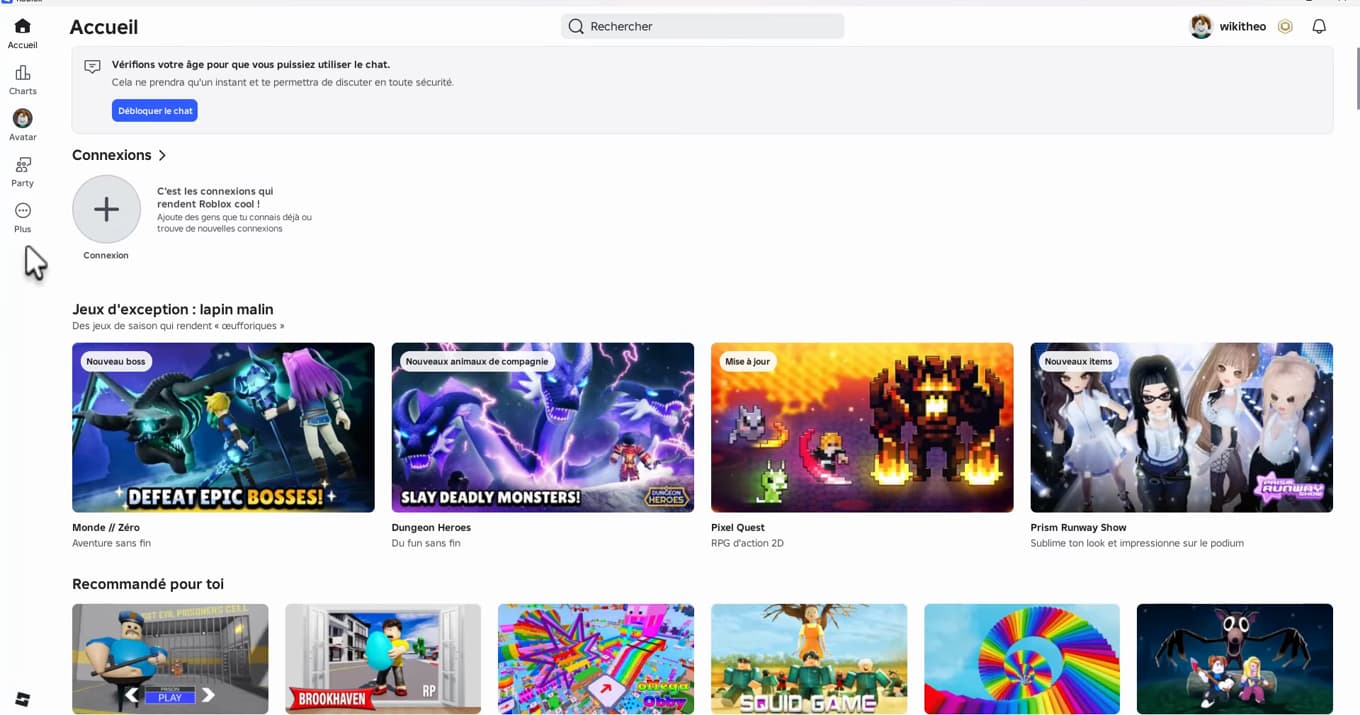
Task: Click 'Aventure sans fin' subtitle text
Action: 111,543
